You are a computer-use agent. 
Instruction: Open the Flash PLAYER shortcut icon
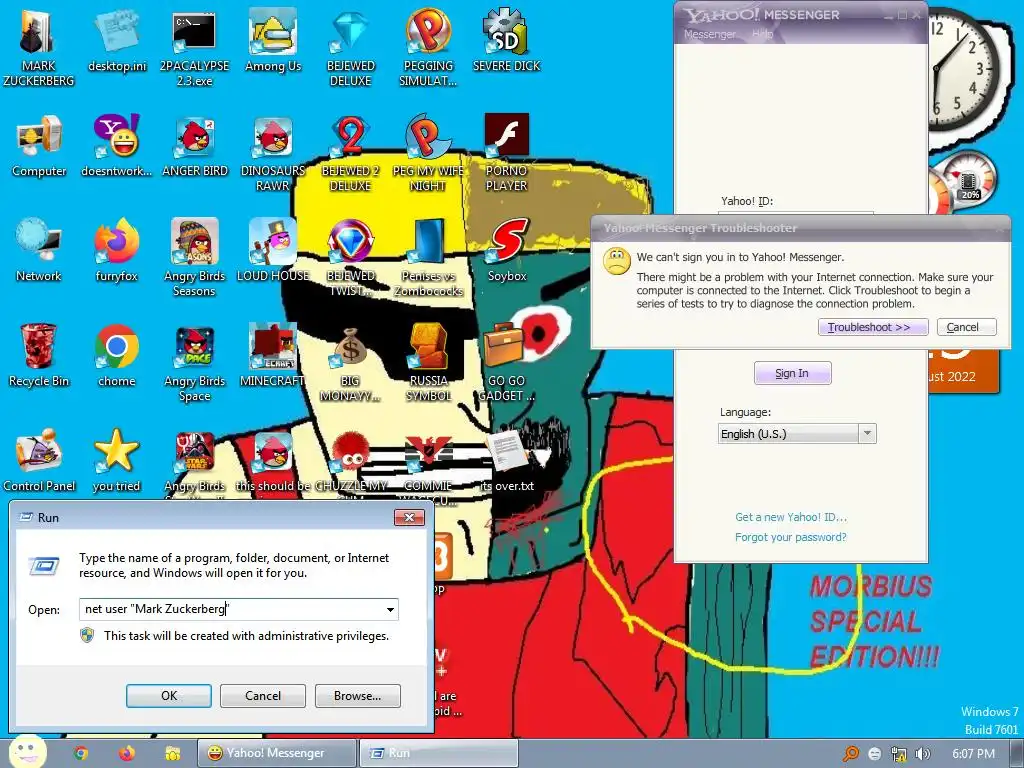[x=506, y=136]
